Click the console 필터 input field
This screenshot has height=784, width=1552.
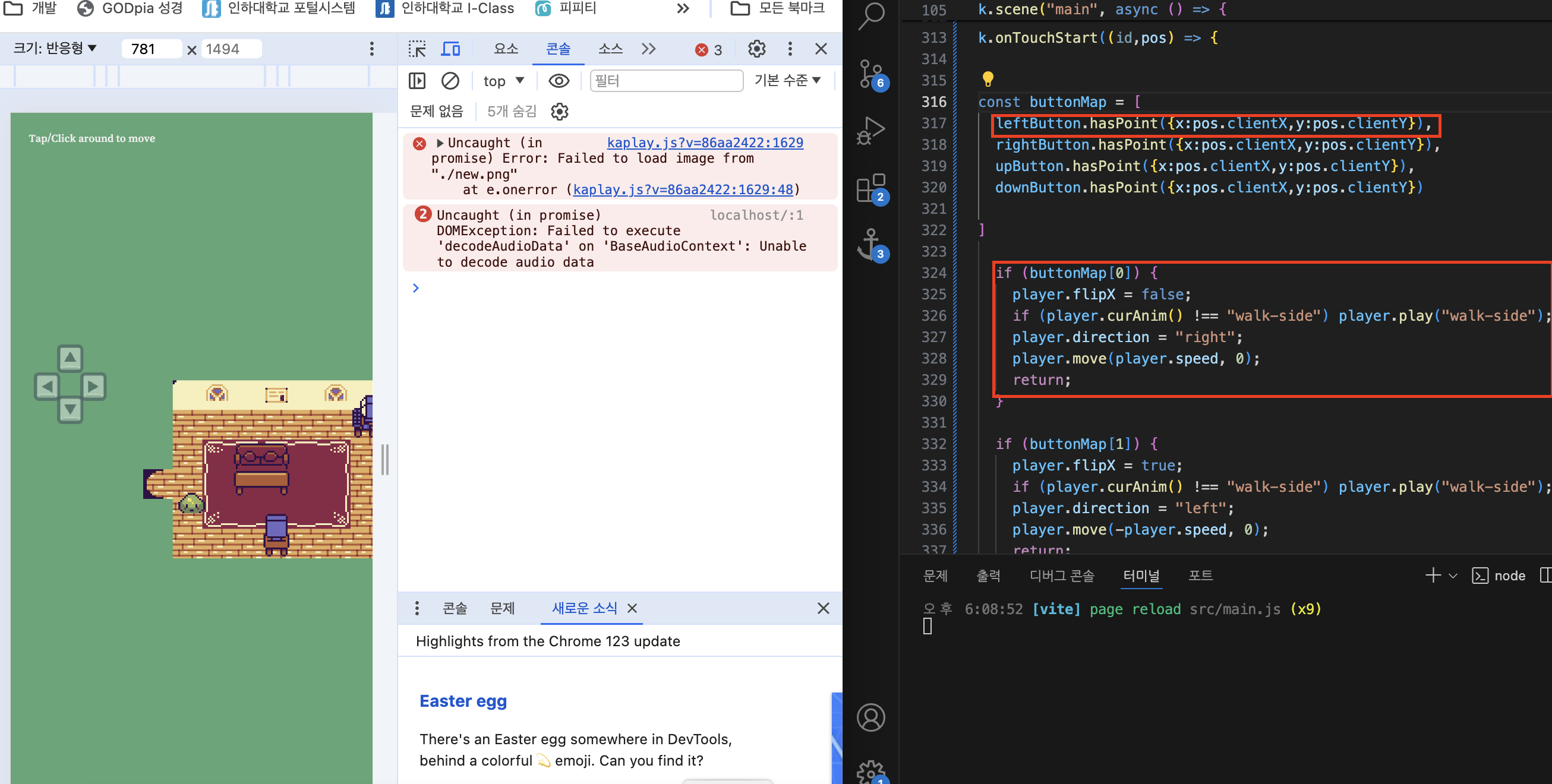(665, 81)
